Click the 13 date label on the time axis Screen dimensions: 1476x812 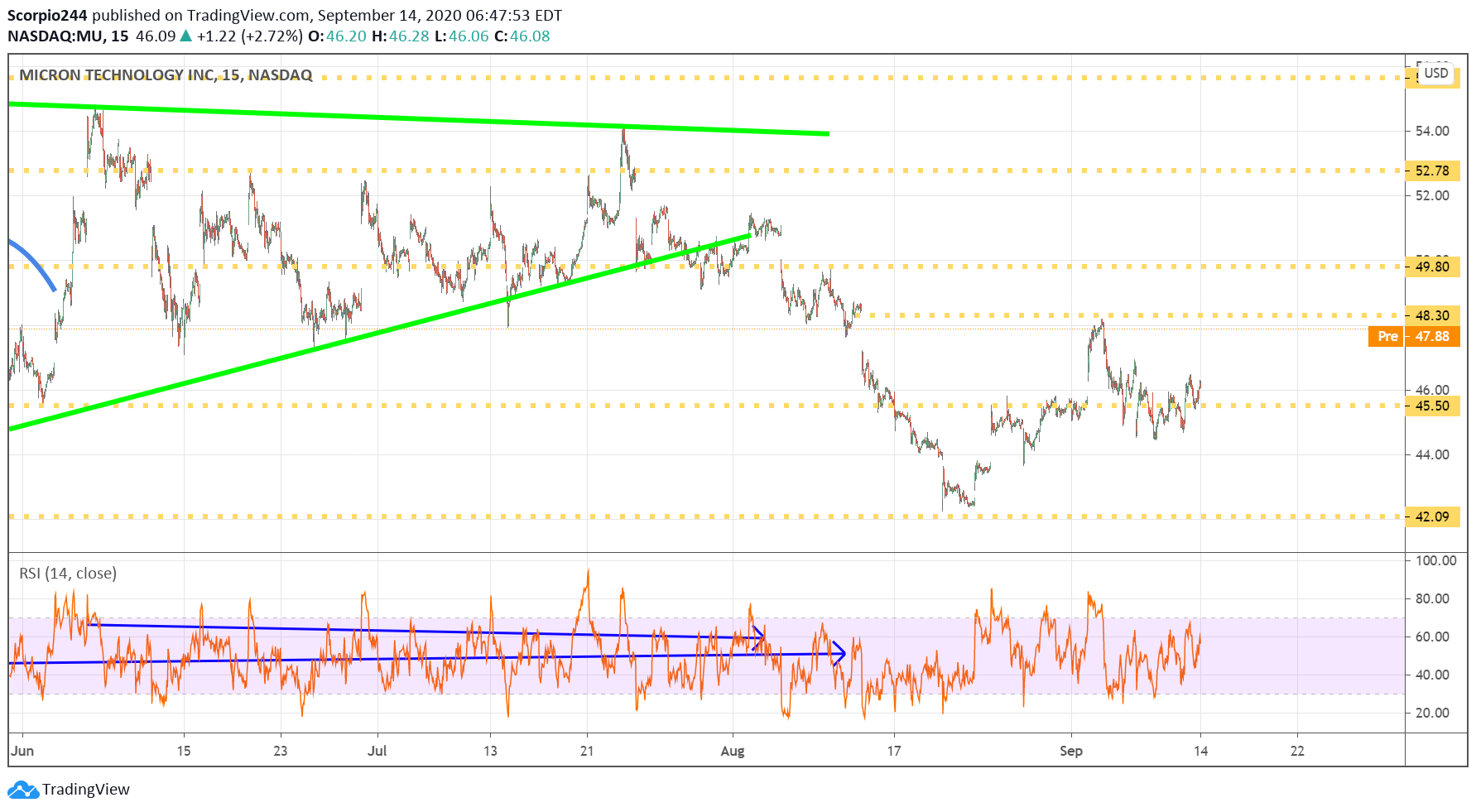[490, 751]
